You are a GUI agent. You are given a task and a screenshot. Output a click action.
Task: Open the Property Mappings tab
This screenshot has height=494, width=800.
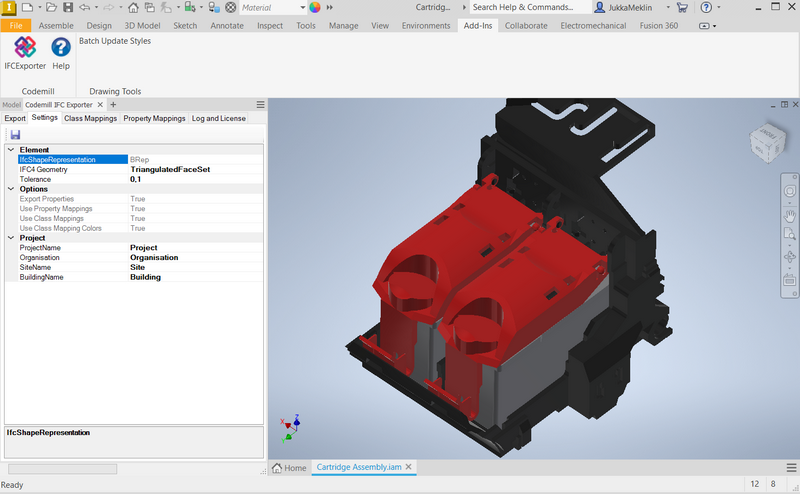154,118
